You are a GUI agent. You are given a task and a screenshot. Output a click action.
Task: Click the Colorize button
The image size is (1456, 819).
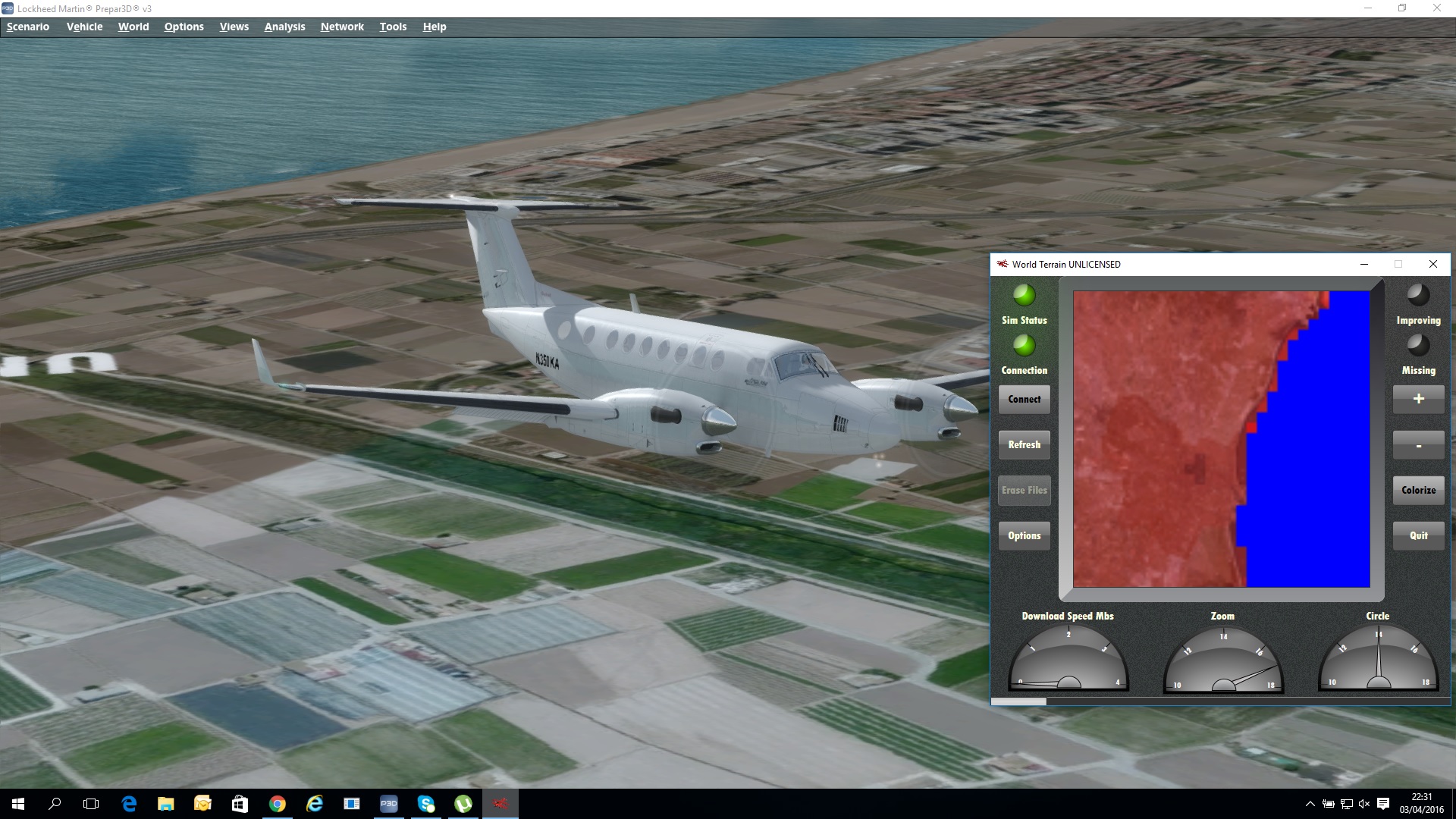pyautogui.click(x=1419, y=491)
